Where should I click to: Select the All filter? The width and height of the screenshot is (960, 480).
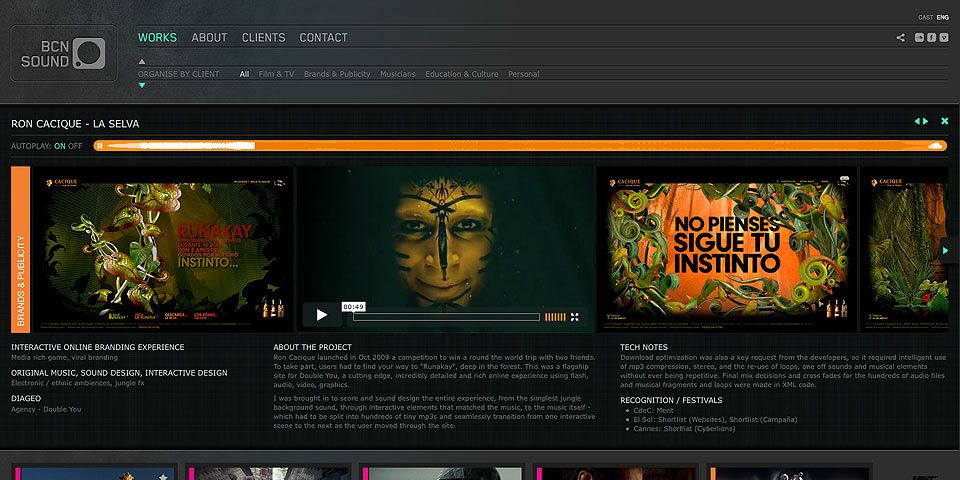click(x=244, y=74)
